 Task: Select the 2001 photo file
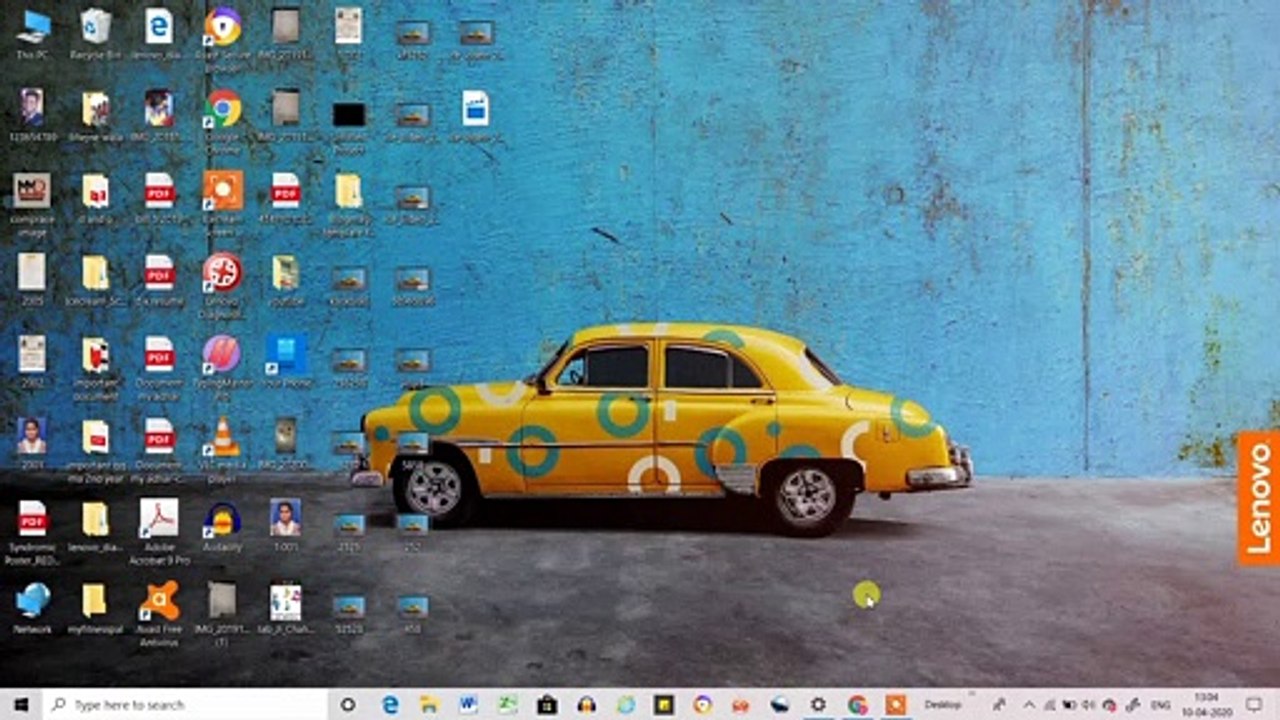point(32,444)
